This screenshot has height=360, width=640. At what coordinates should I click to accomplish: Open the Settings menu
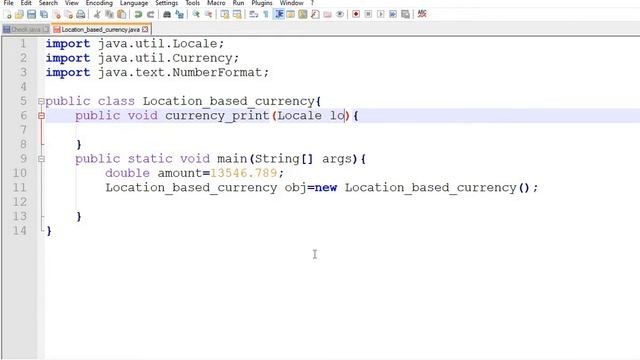167,3
